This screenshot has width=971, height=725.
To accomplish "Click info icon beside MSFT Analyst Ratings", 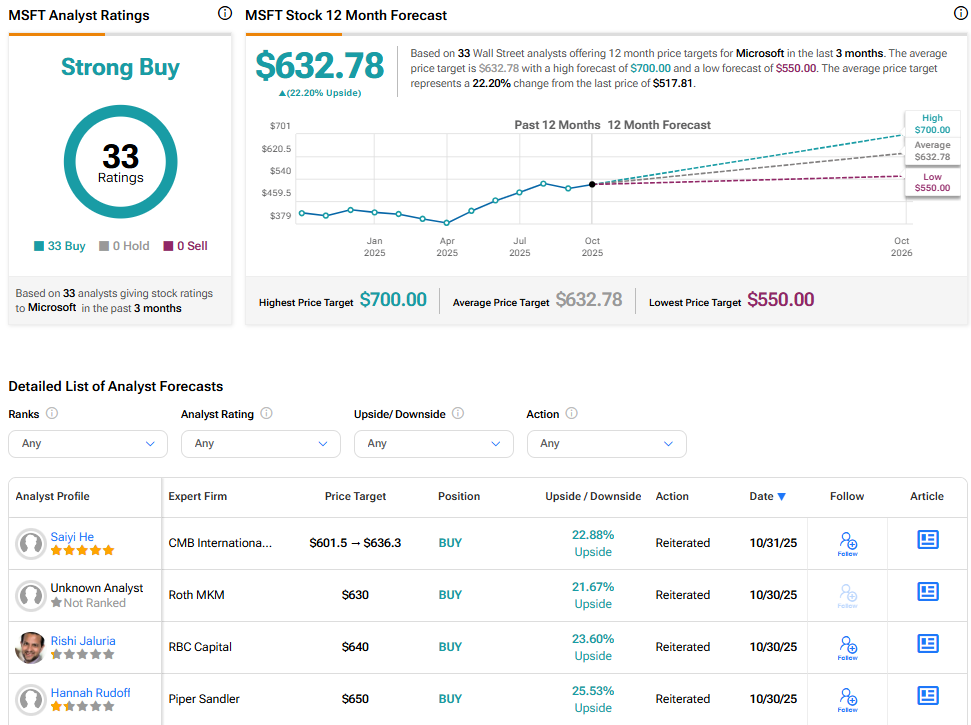I will [224, 14].
